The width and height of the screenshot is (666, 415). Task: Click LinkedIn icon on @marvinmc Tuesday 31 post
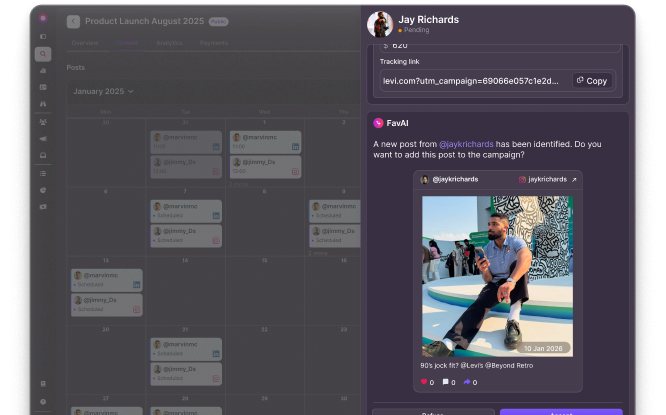tap(216, 147)
